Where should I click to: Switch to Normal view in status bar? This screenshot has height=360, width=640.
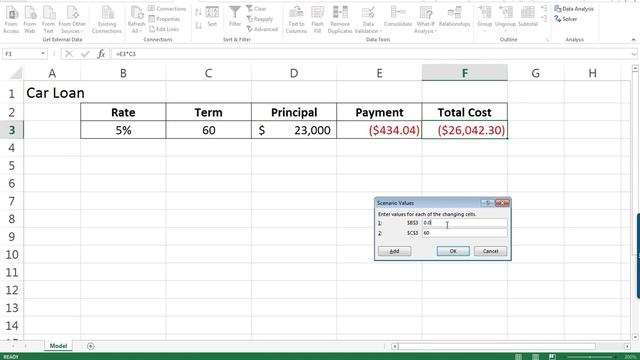pyautogui.click(x=518, y=357)
